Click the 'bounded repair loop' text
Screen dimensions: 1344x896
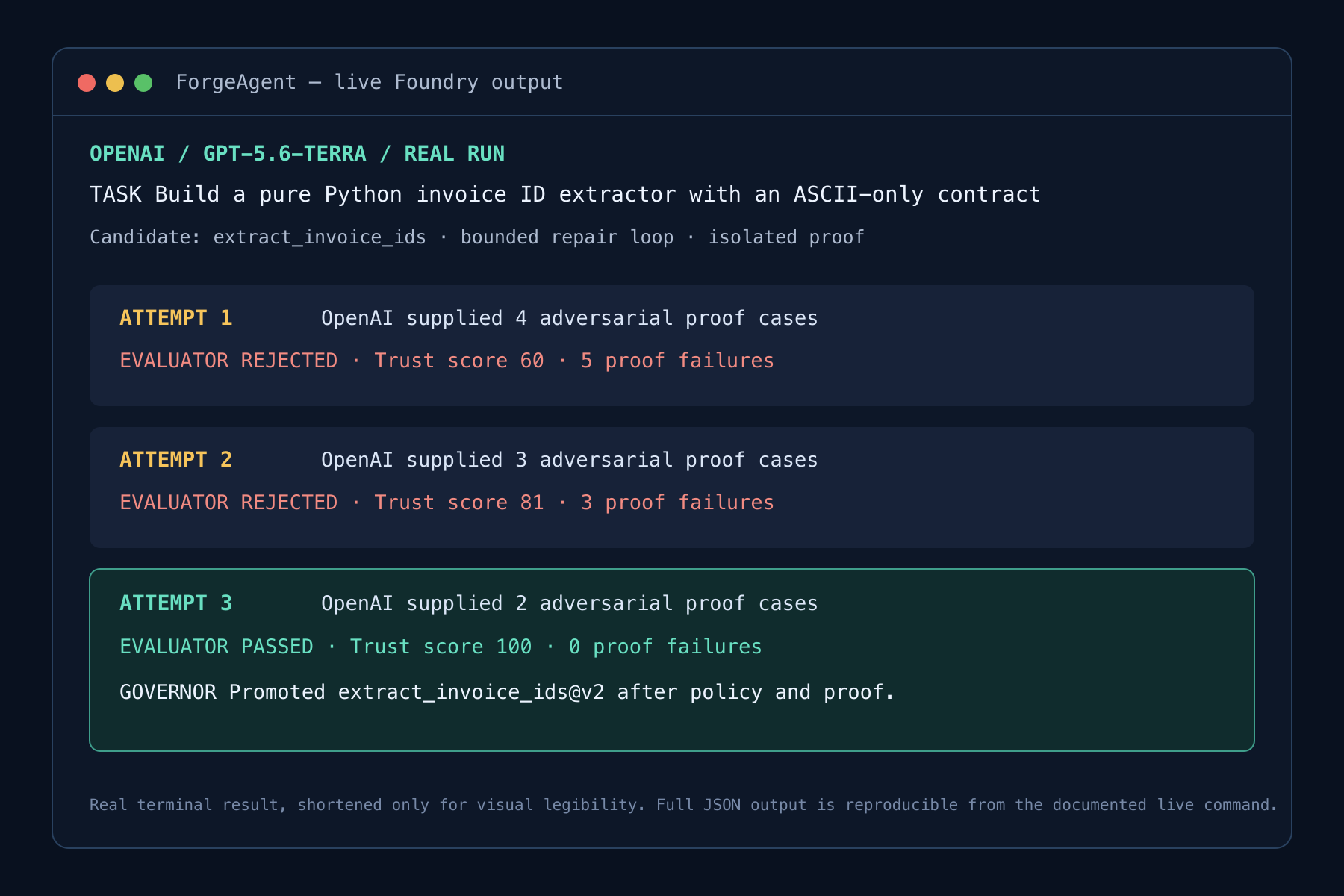point(567,237)
